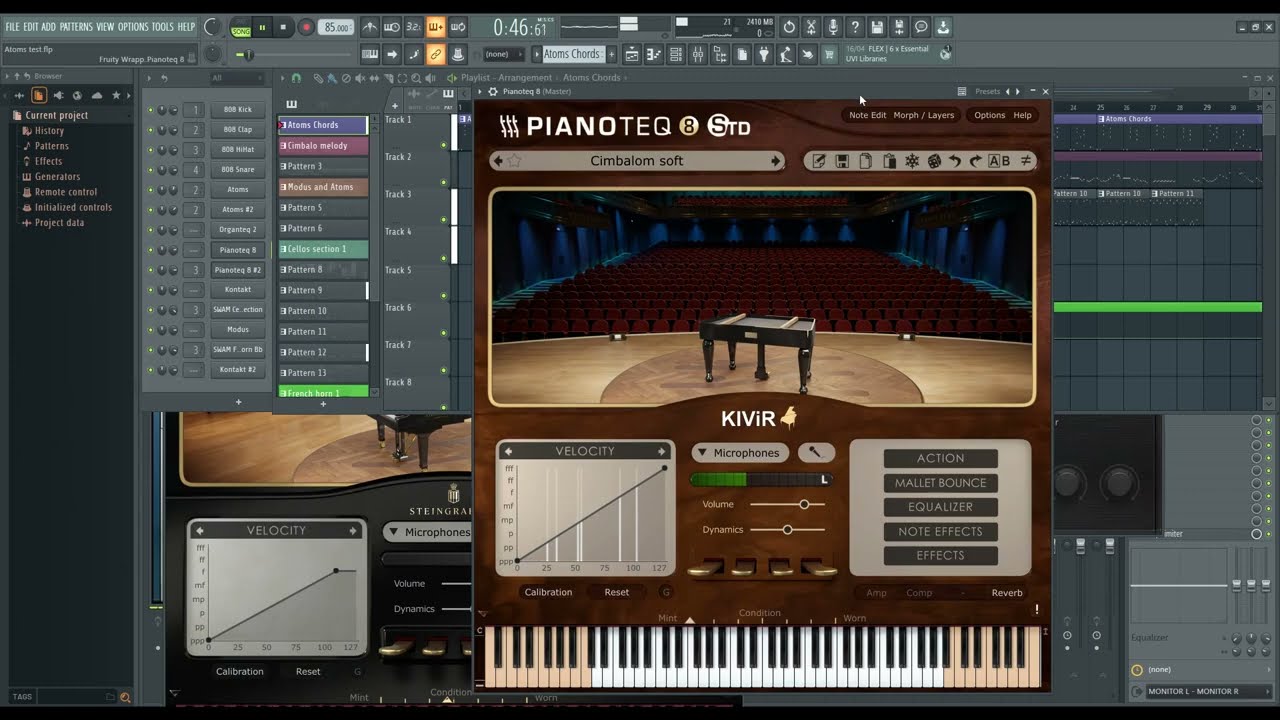Switch Velocity panel to next curve arrow
The height and width of the screenshot is (720, 1280).
click(662, 451)
